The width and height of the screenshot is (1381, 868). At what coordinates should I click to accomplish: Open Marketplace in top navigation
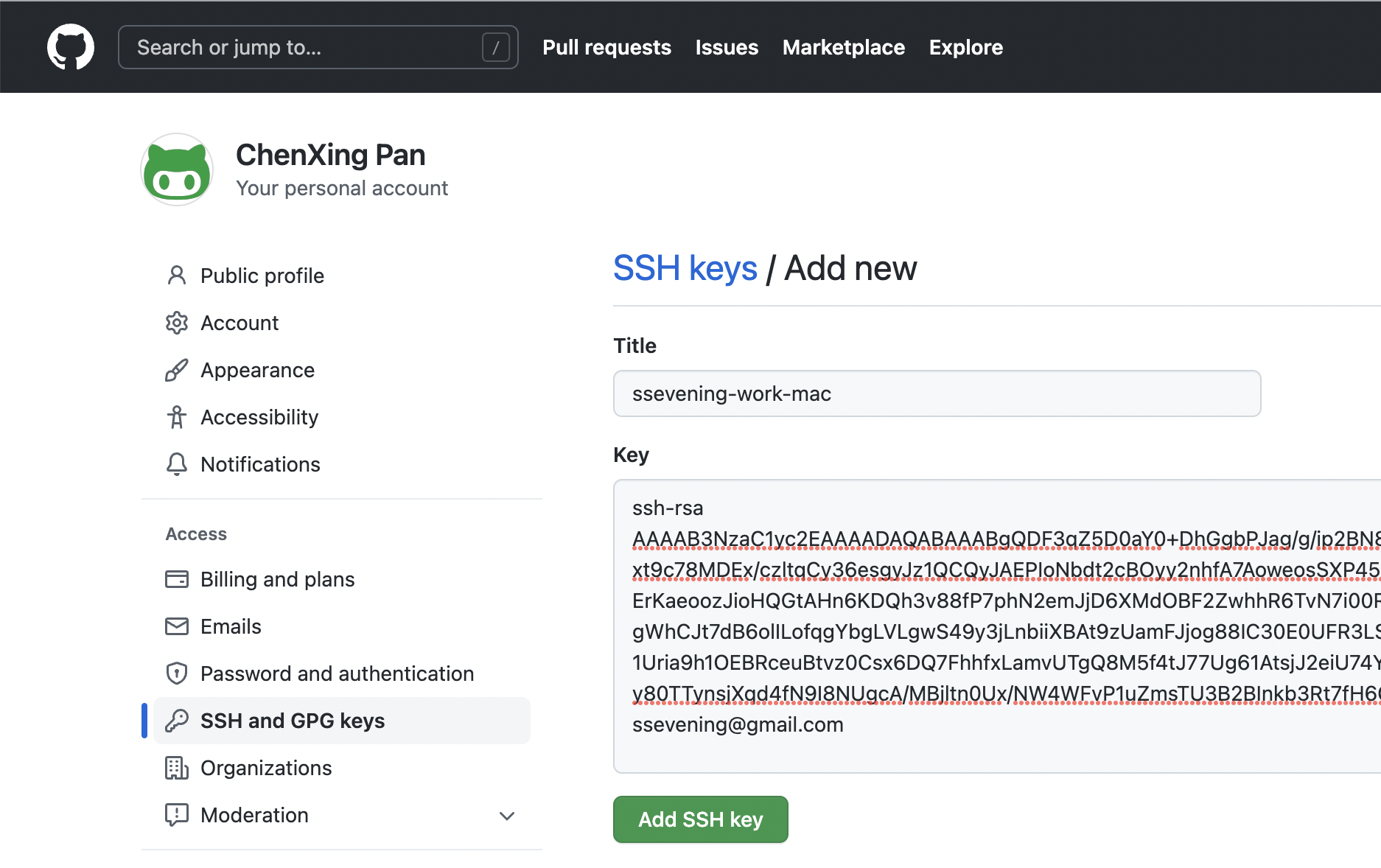(x=844, y=47)
